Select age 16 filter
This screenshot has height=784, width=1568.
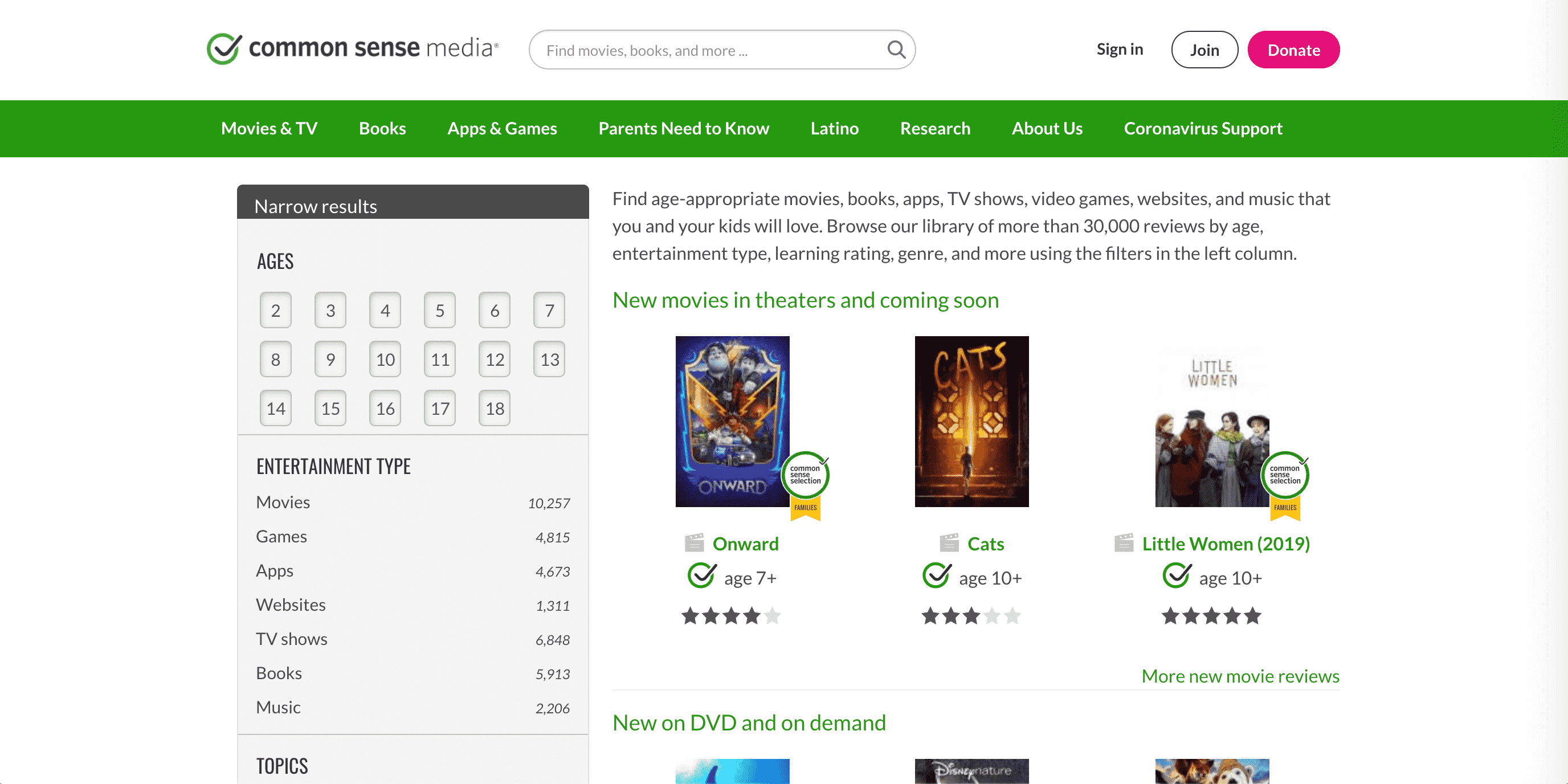click(385, 408)
